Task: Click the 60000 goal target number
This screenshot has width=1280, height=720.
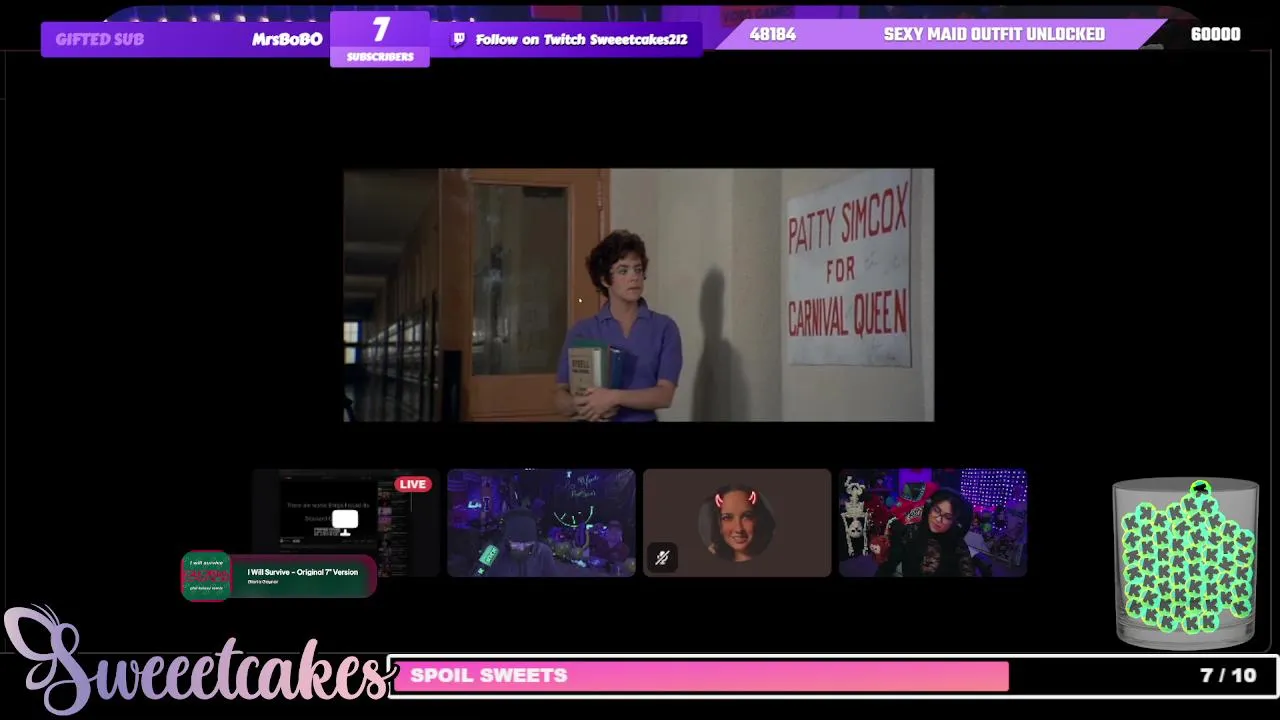Action: point(1216,34)
